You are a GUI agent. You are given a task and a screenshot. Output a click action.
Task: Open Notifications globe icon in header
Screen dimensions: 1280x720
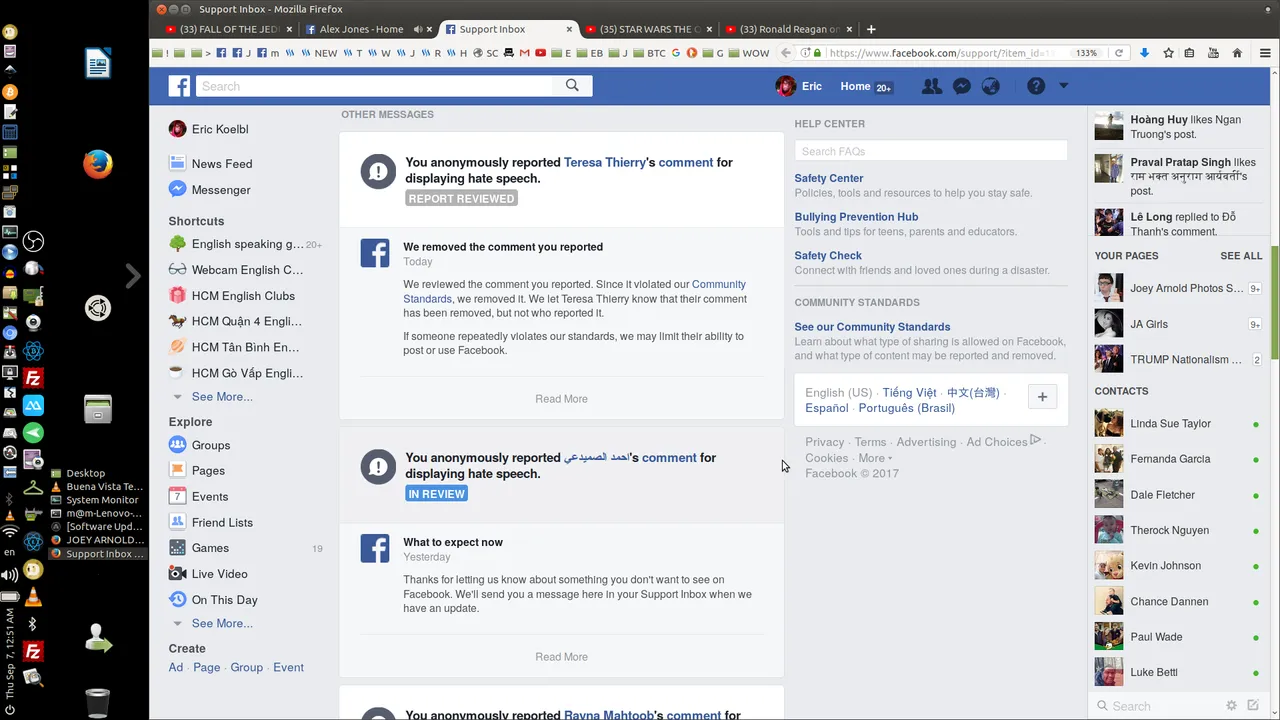tap(991, 86)
